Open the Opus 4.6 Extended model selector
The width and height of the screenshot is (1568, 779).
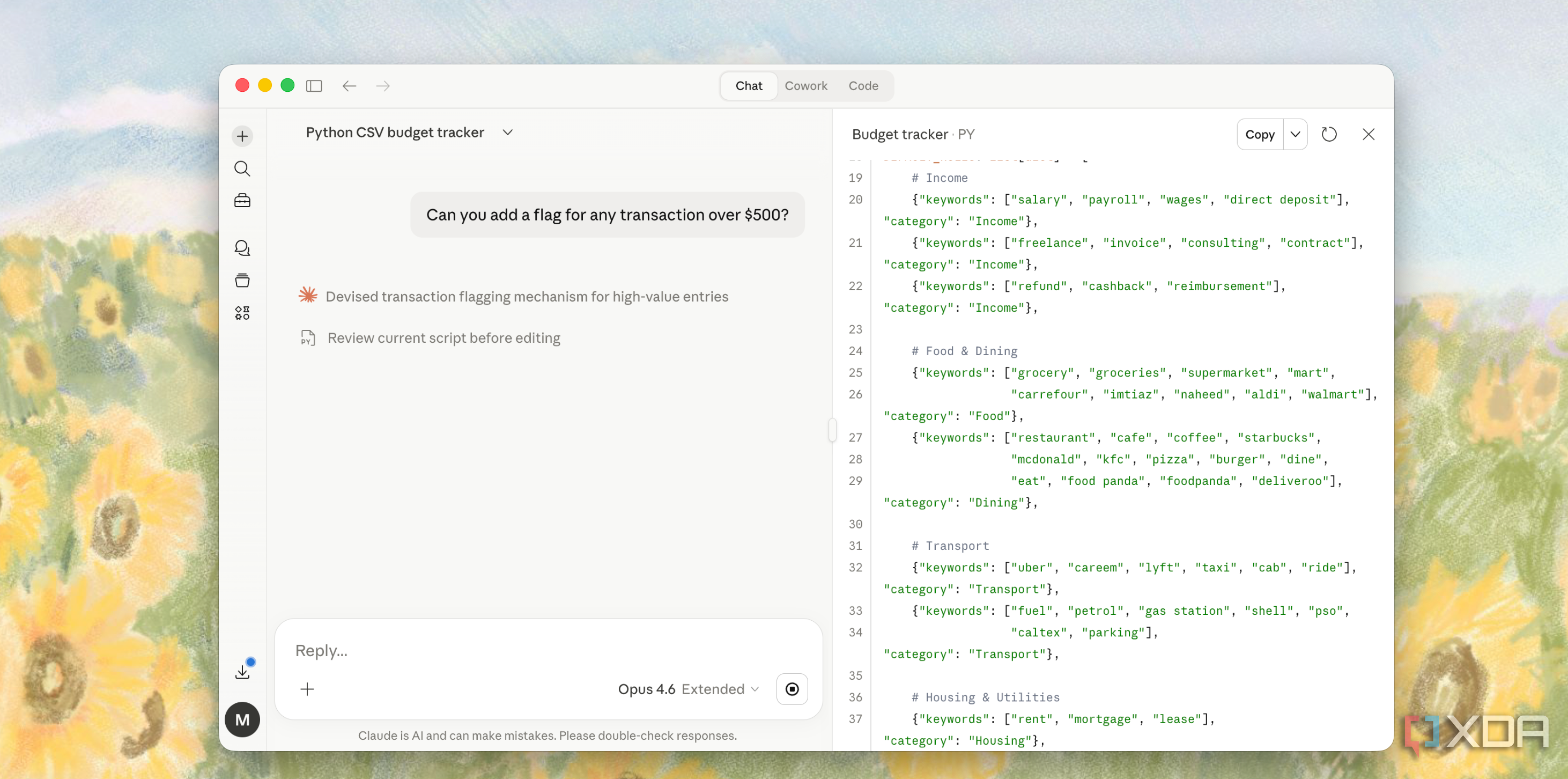pyautogui.click(x=689, y=689)
